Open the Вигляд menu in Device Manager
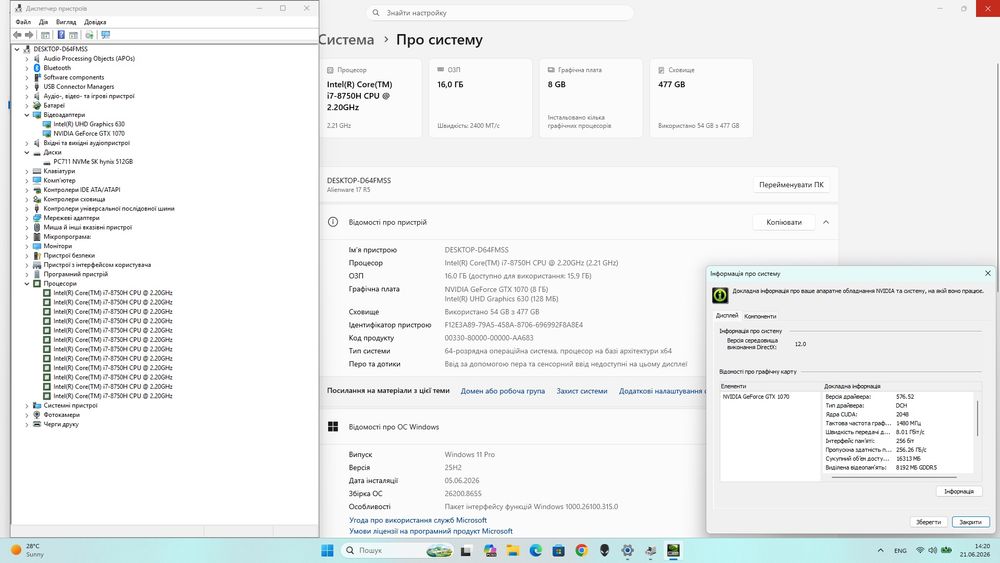 [x=66, y=22]
